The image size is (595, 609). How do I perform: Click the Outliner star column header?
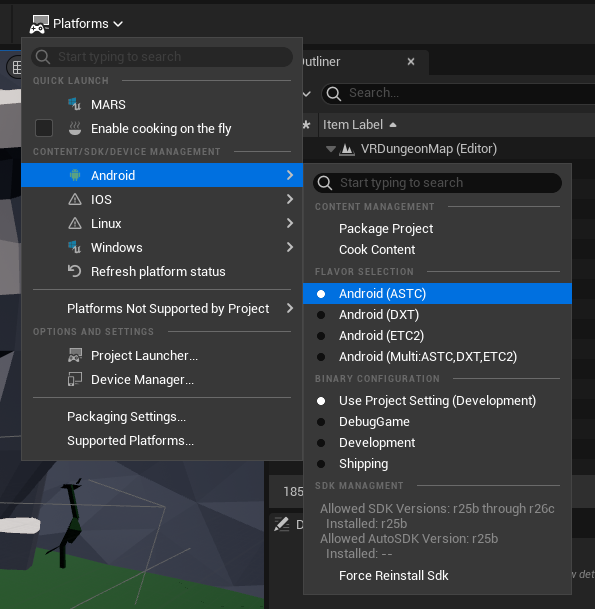tap(307, 125)
